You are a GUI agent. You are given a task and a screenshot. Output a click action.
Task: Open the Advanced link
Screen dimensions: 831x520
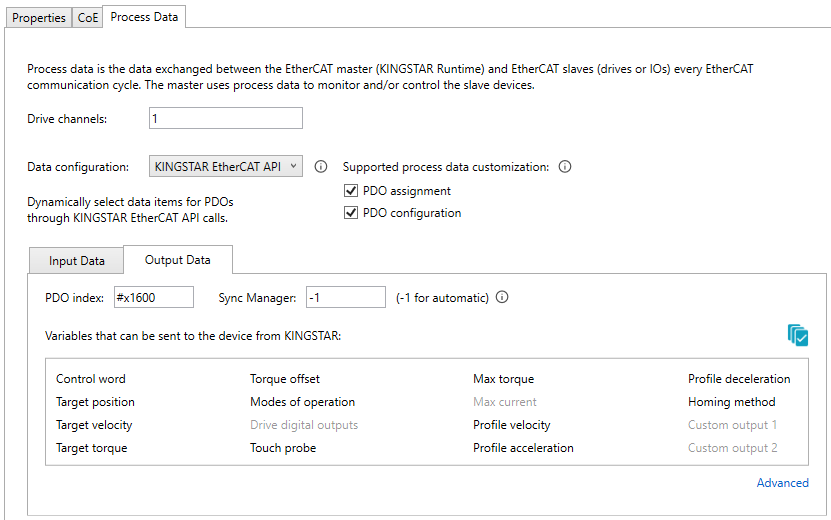782,483
